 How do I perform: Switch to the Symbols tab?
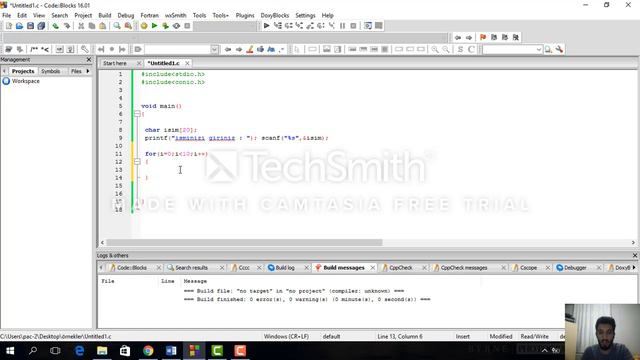point(51,71)
